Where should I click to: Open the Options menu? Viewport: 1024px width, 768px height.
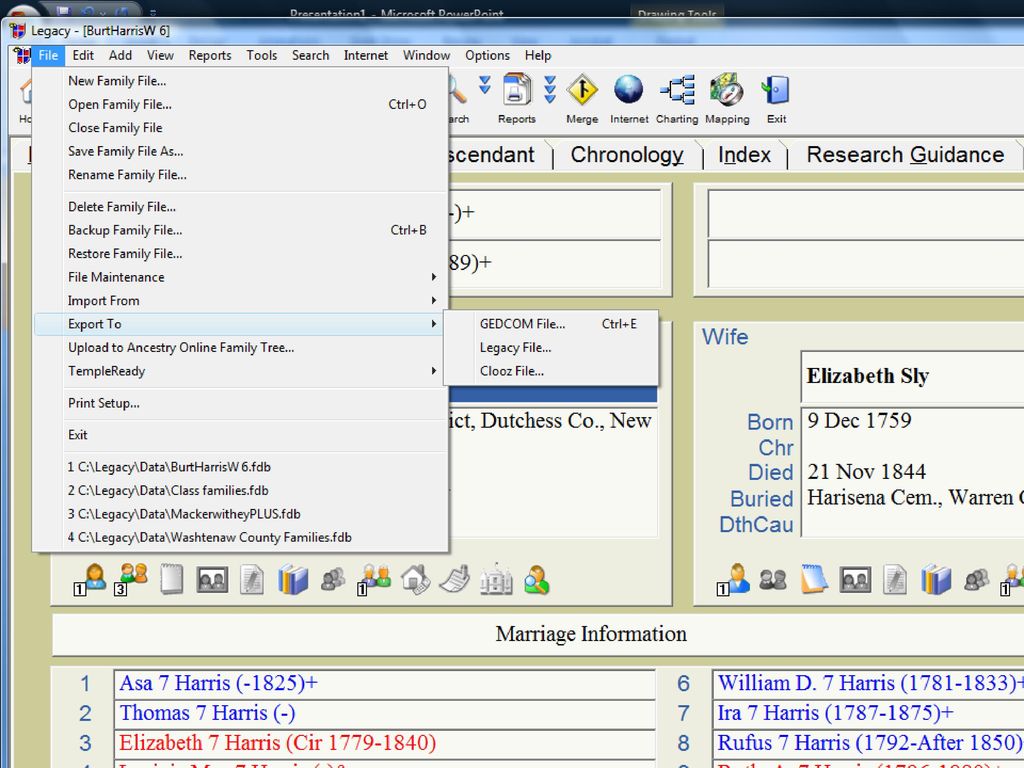(x=487, y=56)
